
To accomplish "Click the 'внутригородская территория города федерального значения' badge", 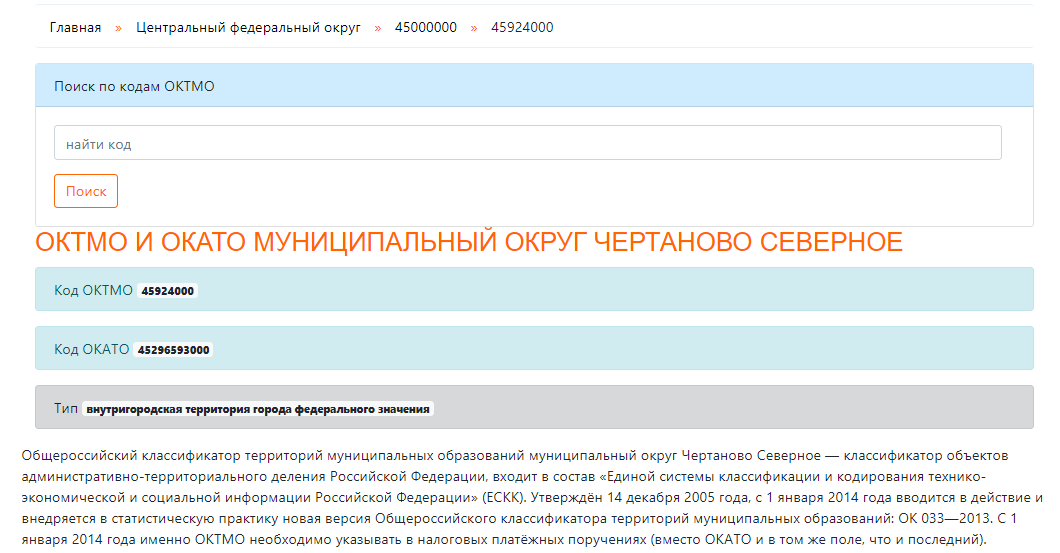I will coord(258,409).
